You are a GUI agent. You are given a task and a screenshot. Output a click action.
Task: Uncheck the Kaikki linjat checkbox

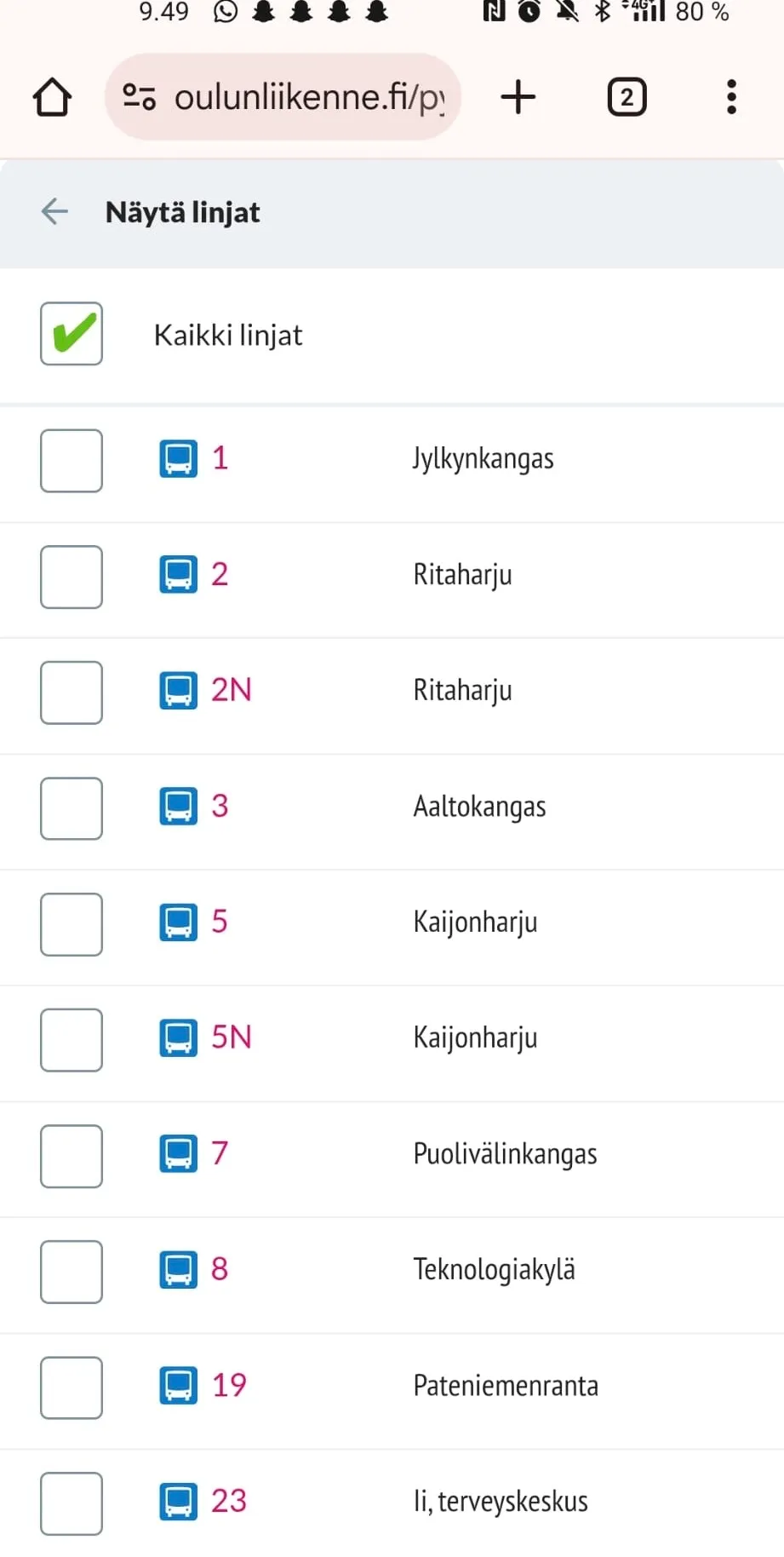point(72,334)
